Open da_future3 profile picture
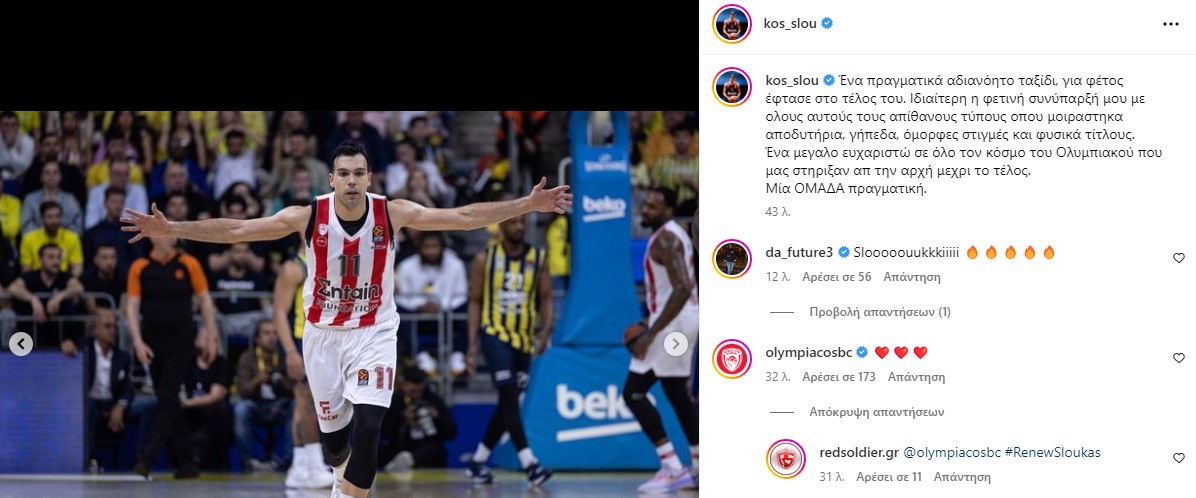This screenshot has height=498, width=1196. coord(731,259)
